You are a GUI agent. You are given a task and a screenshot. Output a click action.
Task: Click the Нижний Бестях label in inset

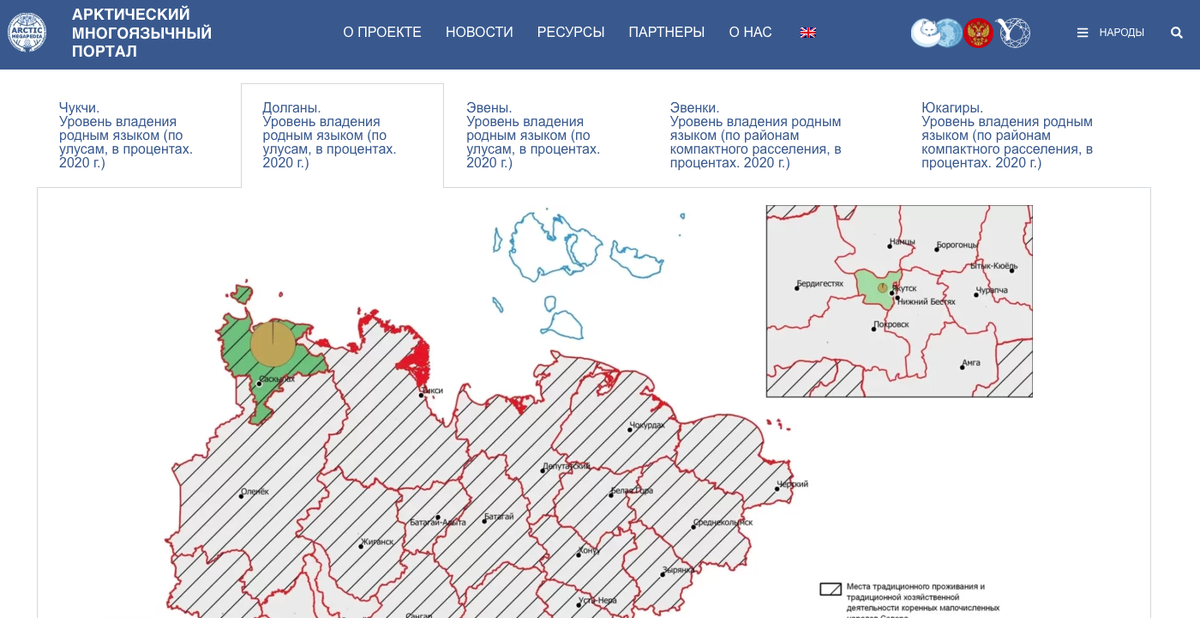[x=926, y=301]
